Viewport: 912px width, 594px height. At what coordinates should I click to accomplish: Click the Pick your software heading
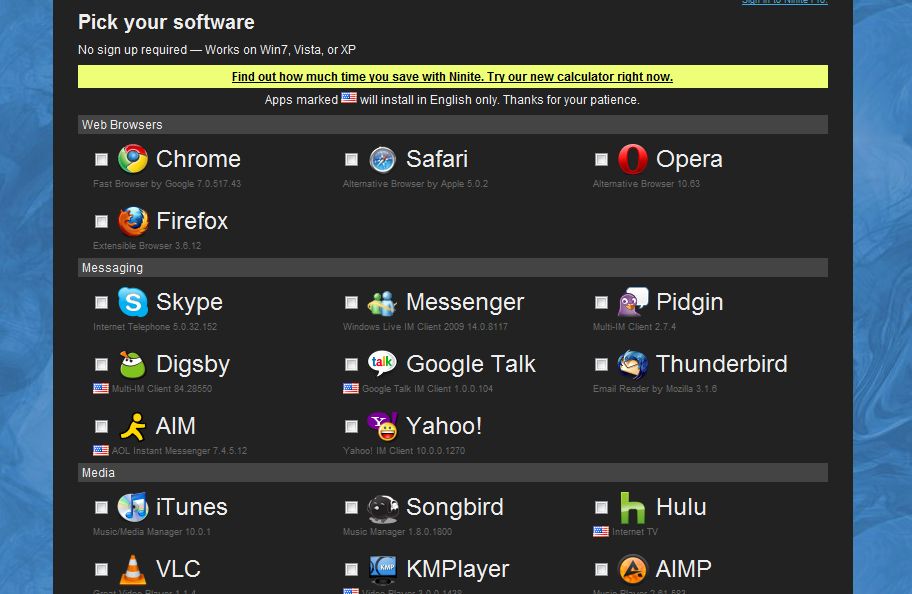pyautogui.click(x=166, y=23)
